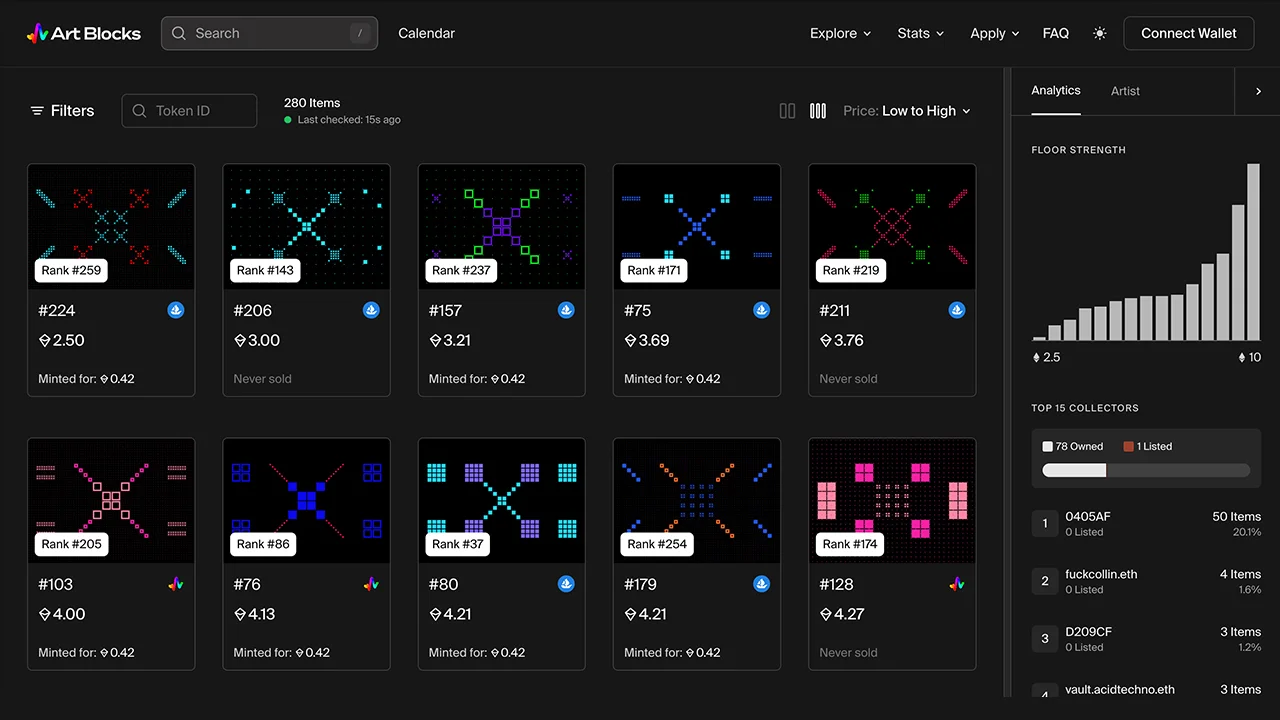Click OpenSea icon on token #179
This screenshot has height=720, width=1280.
pos(762,584)
